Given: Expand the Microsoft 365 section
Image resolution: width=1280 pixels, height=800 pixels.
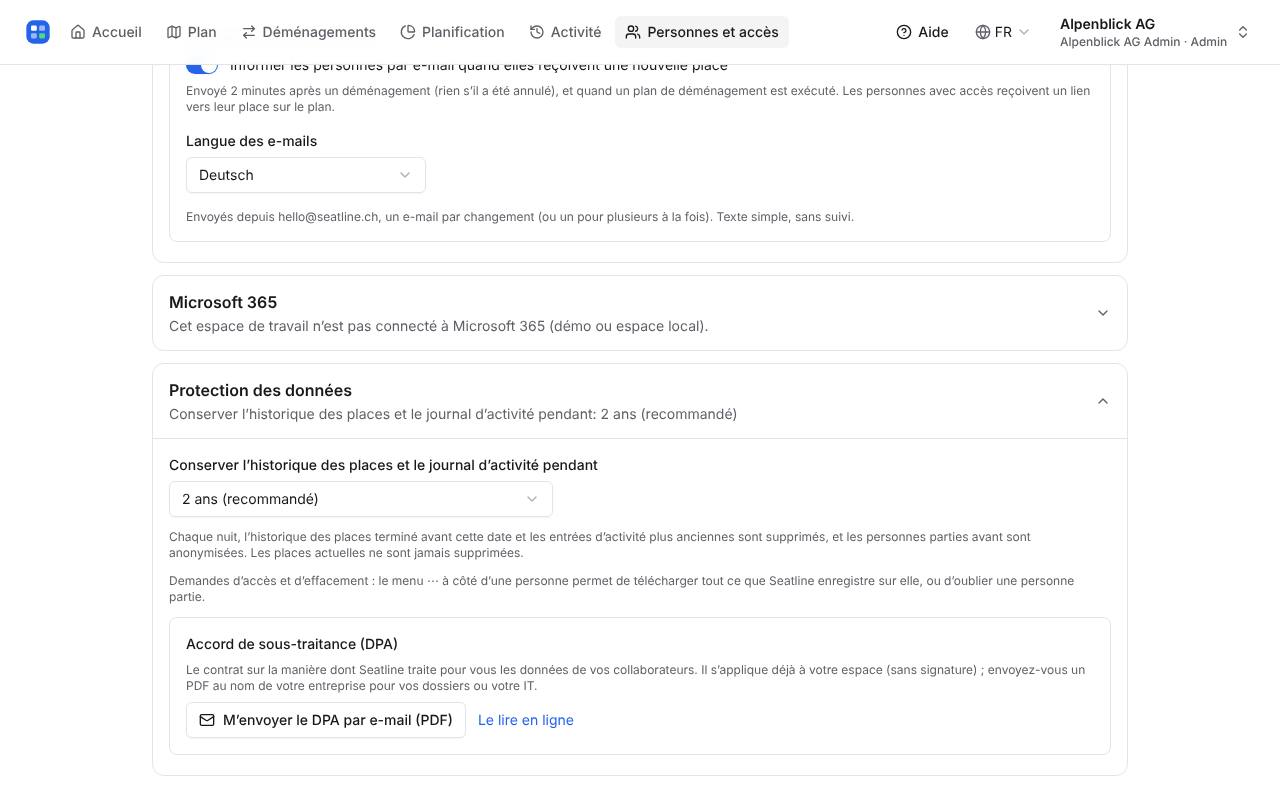Looking at the screenshot, I should coord(640,313).
